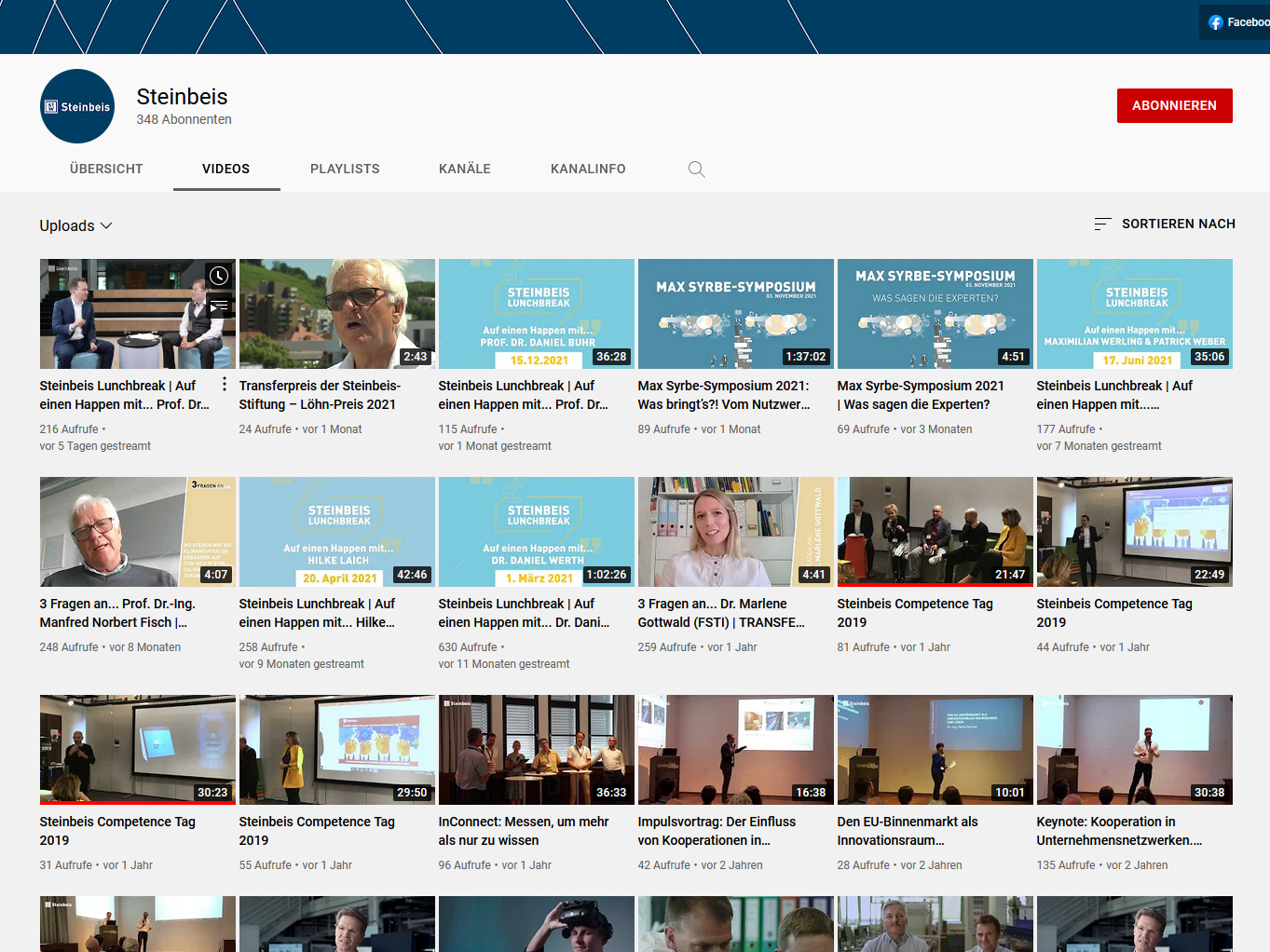The width and height of the screenshot is (1270, 952).
Task: Open Lunchbreak Hilke video title
Action: (317, 613)
